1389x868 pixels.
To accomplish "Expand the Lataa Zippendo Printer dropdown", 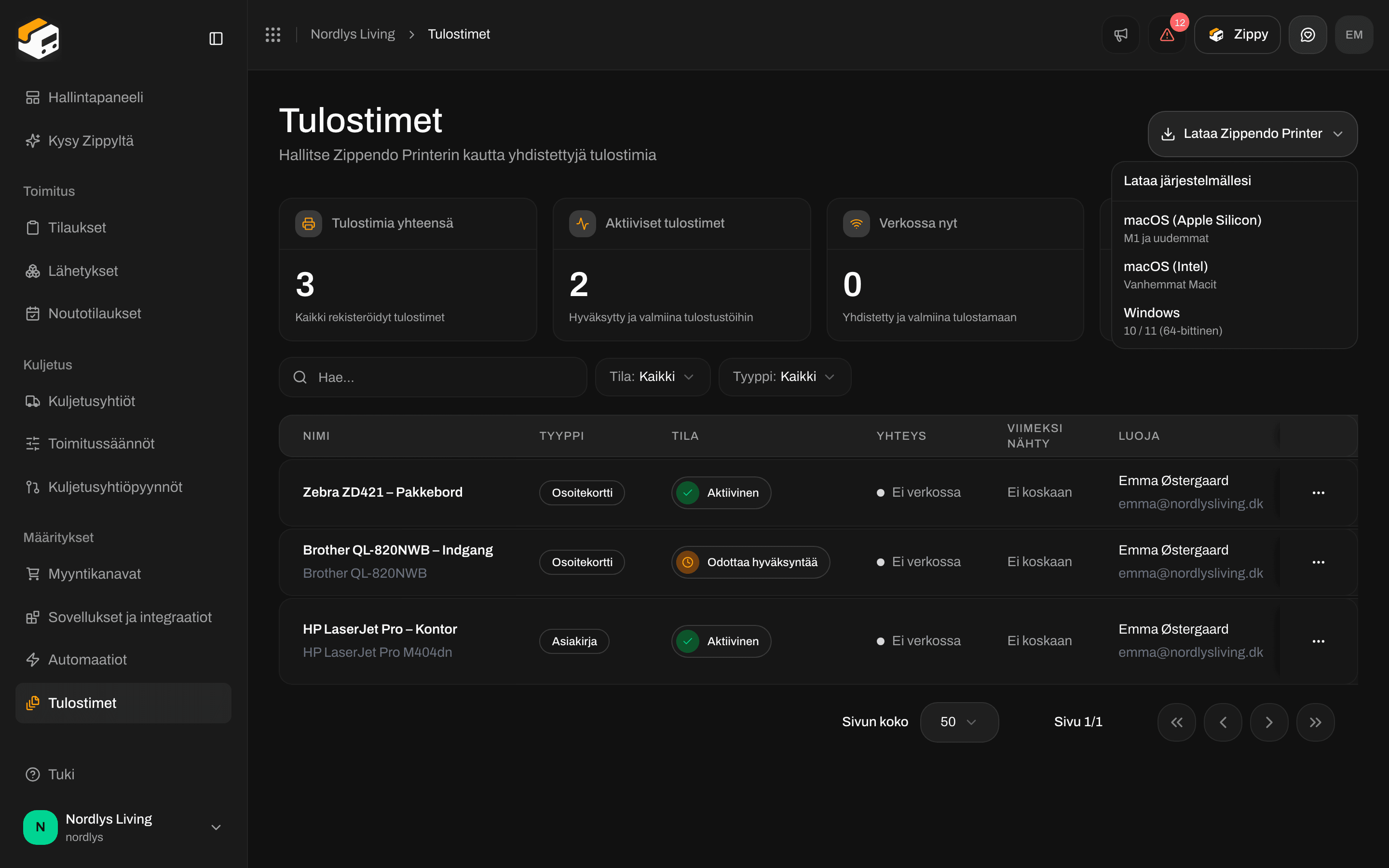I will (1253, 134).
